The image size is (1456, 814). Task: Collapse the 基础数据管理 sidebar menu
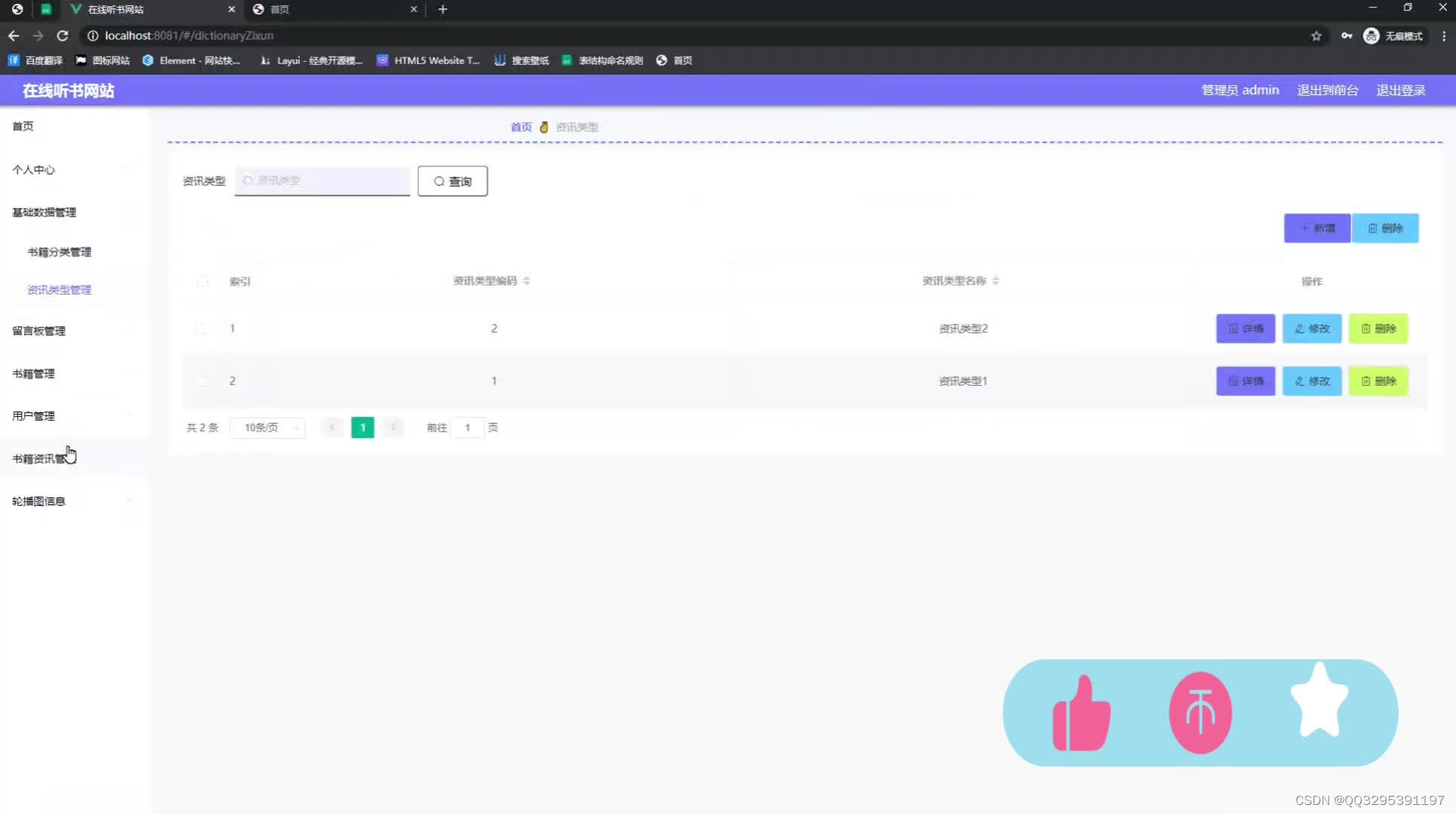tap(74, 213)
